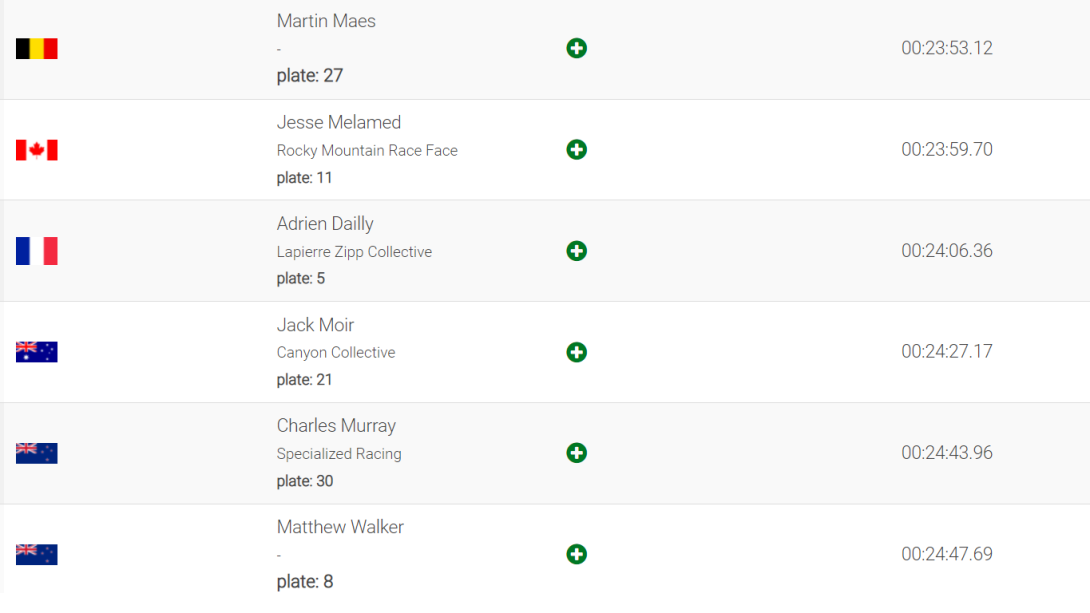Viewport: 1090px width, 613px height.
Task: Click the green plus beside Adrien Dailly
Action: pyautogui.click(x=576, y=251)
